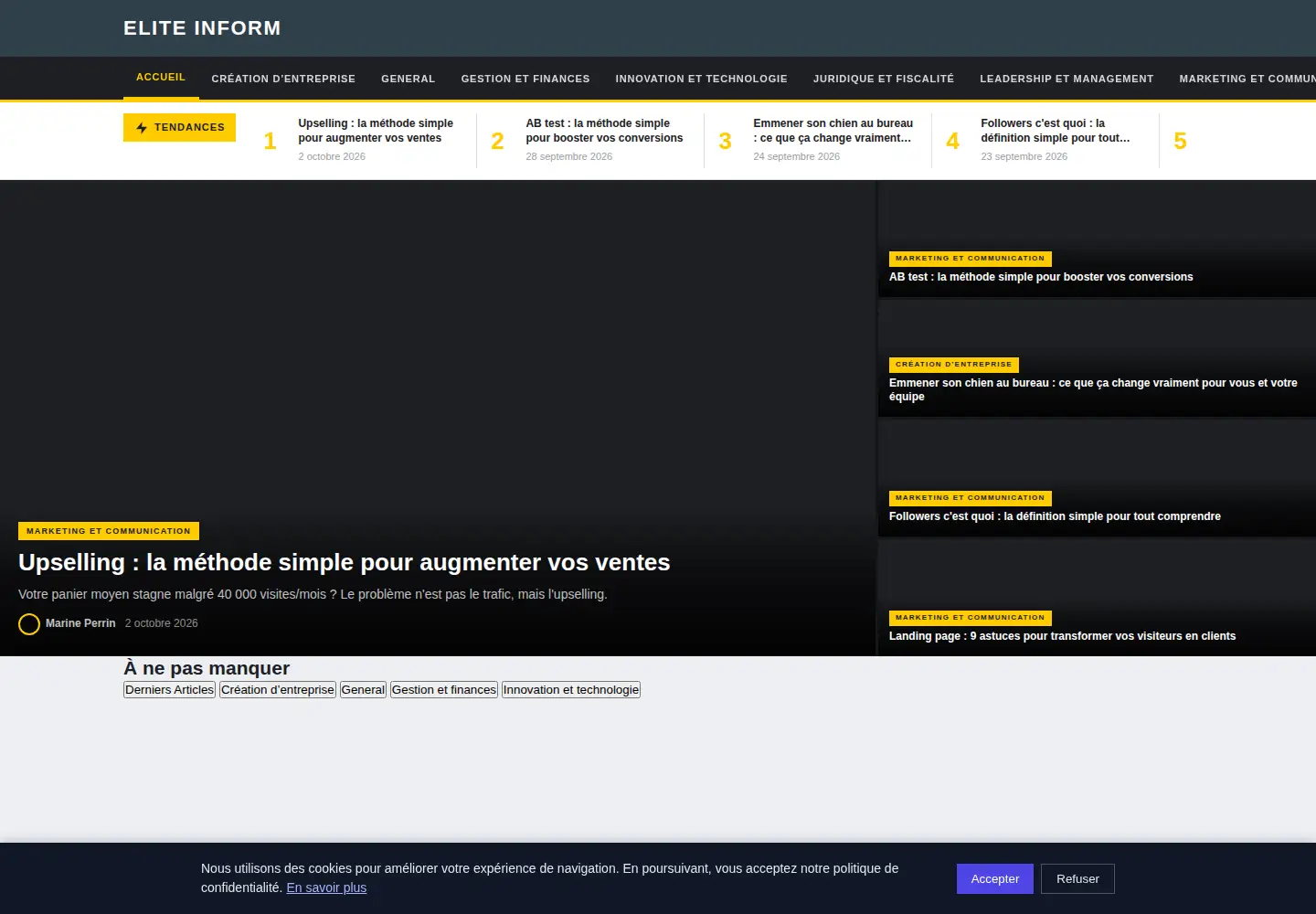Click Marine Perrin author avatar circle
This screenshot has width=1316, height=914.
pos(29,624)
